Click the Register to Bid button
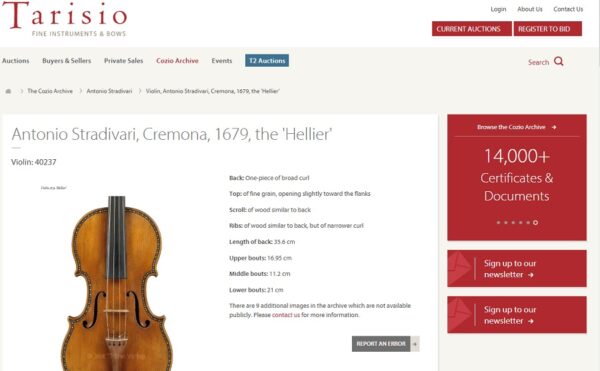 pyautogui.click(x=548, y=29)
